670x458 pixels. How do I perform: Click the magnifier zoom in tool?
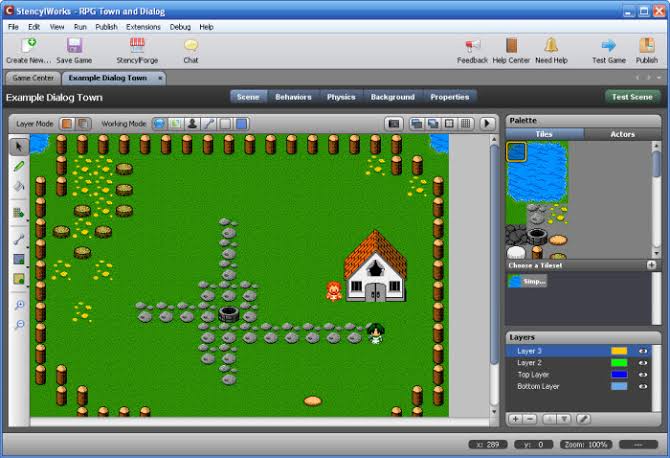pos(19,305)
